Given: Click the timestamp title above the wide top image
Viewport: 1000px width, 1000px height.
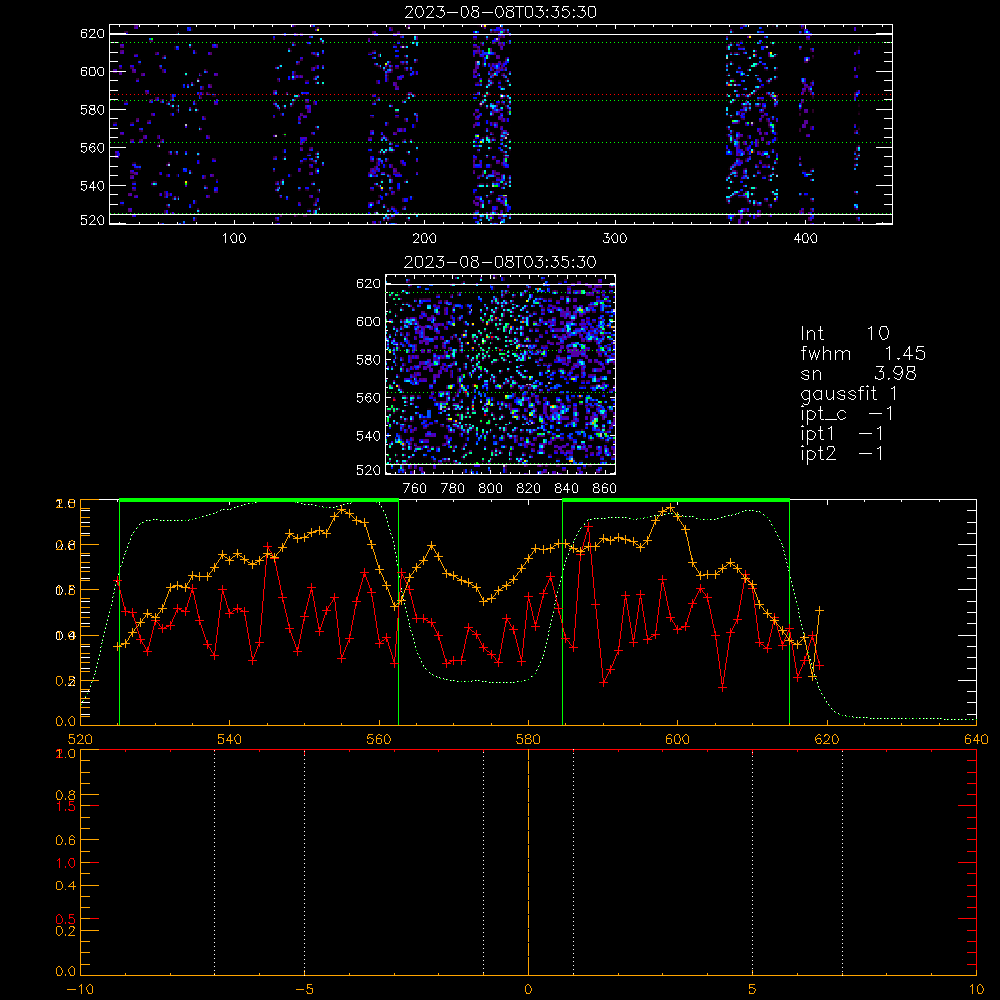Looking at the screenshot, I should click(x=500, y=12).
